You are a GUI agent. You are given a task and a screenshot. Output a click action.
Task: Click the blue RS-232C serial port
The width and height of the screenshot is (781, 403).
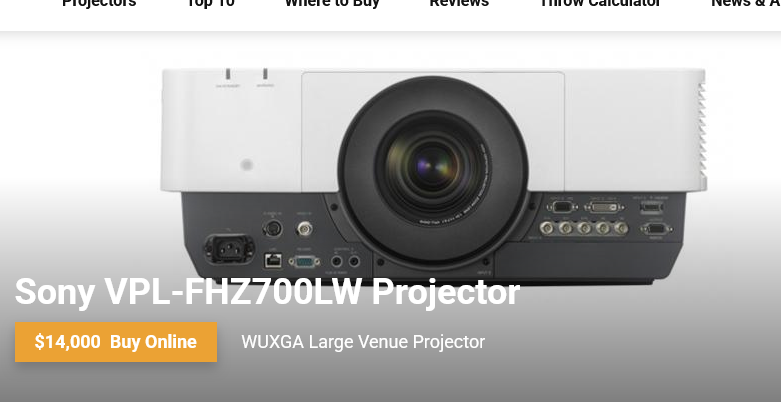point(304,261)
